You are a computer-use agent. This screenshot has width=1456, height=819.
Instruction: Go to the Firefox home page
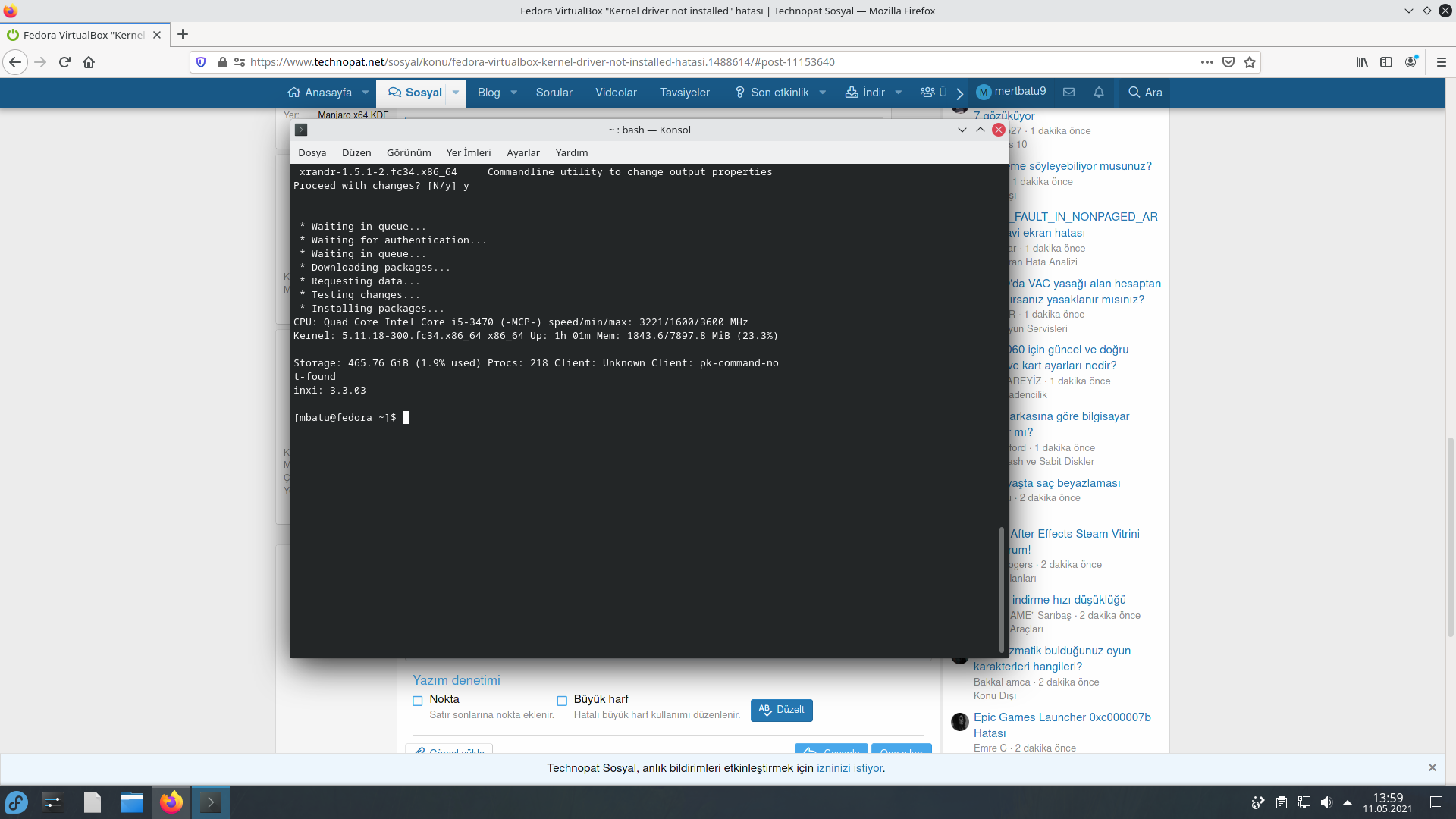point(89,62)
